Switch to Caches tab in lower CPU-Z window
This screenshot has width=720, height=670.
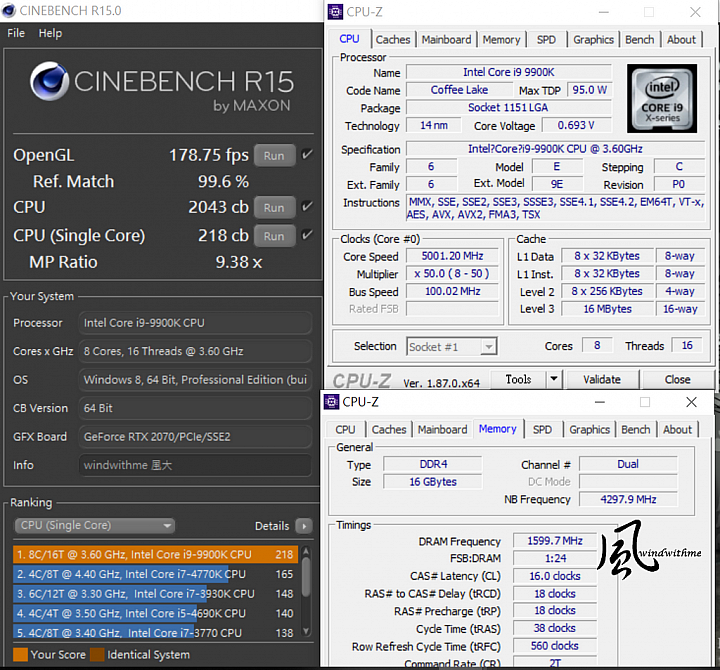389,429
